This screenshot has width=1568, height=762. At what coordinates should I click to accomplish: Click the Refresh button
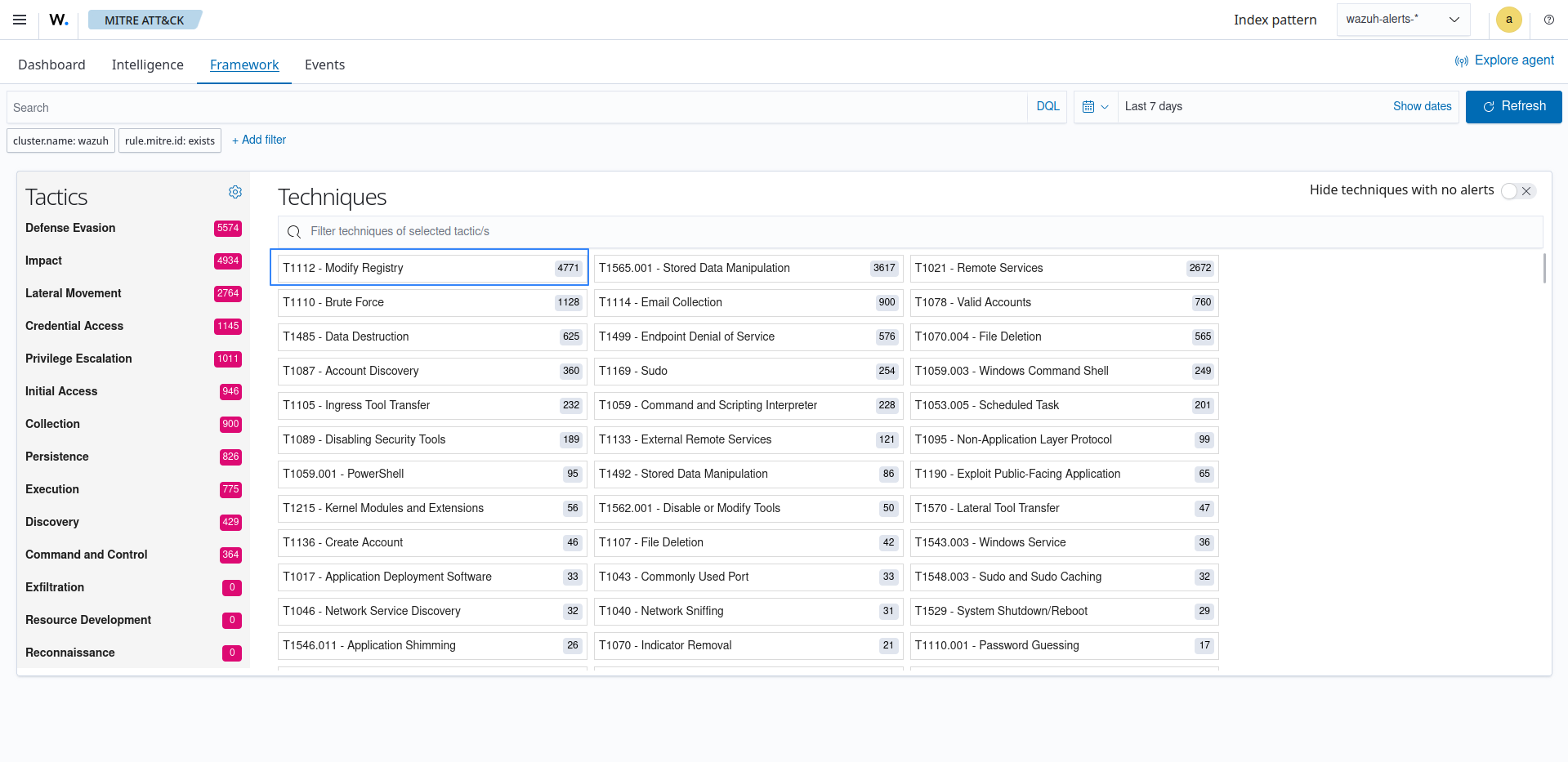[x=1513, y=107]
